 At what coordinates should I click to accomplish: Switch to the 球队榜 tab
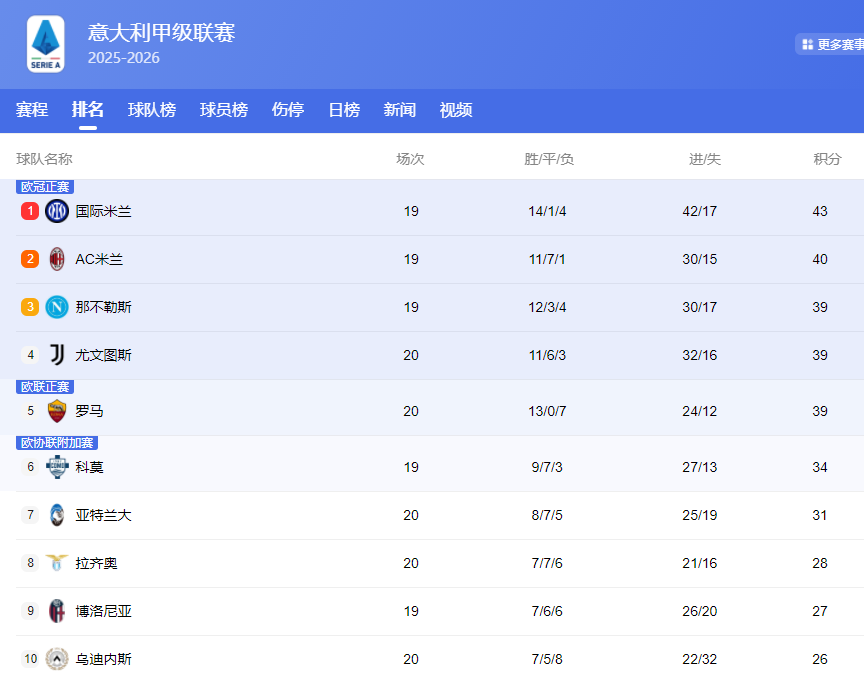point(152,110)
